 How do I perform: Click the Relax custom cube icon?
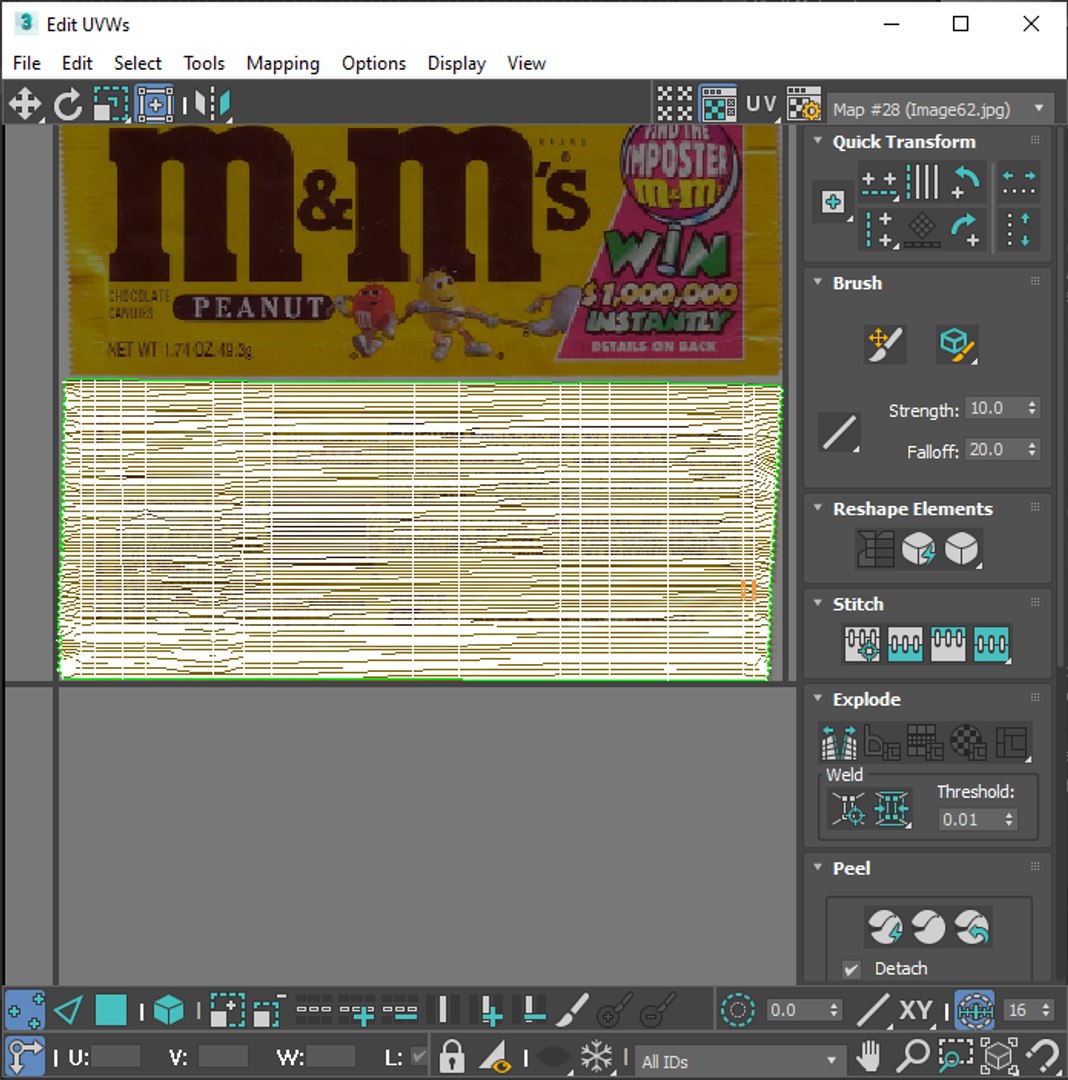pos(962,549)
